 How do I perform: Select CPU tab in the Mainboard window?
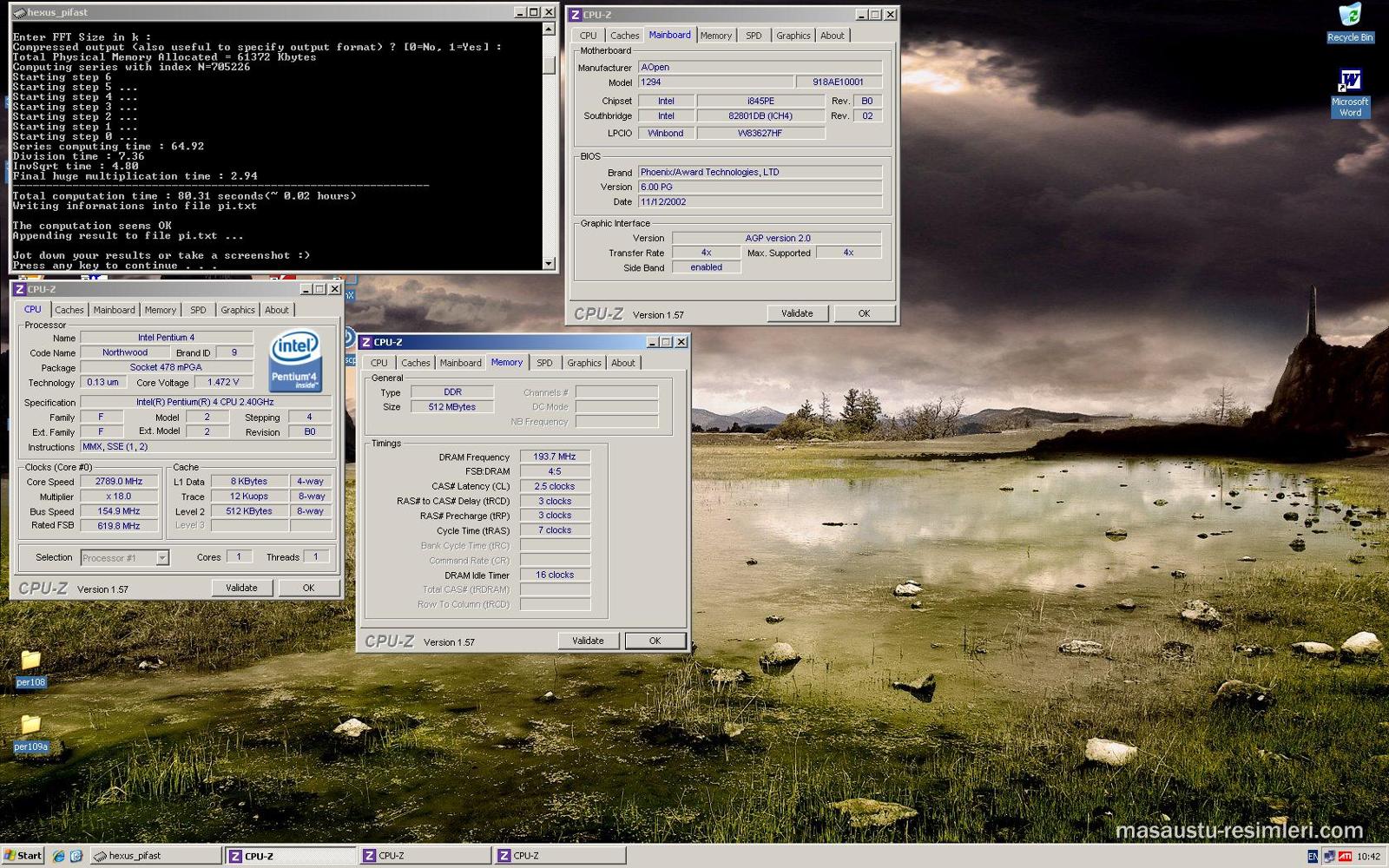[588, 36]
